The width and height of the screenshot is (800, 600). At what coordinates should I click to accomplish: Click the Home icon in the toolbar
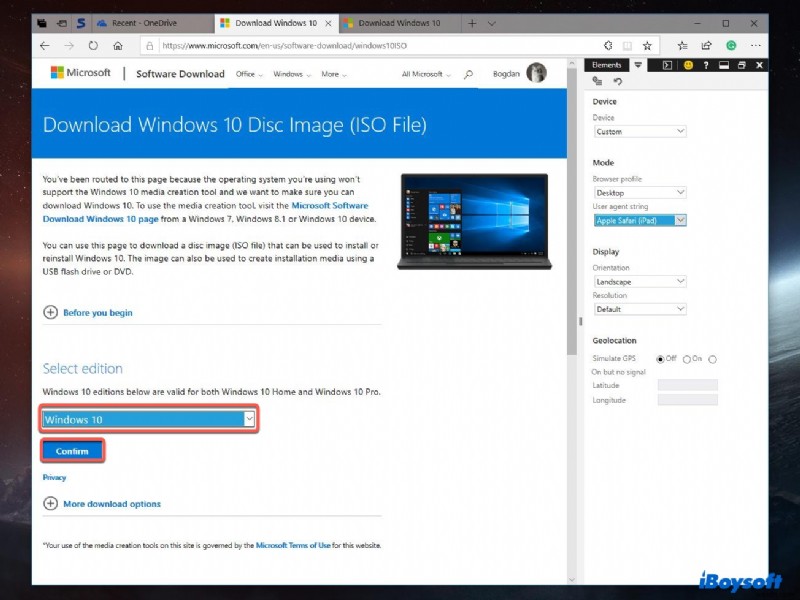[x=117, y=45]
